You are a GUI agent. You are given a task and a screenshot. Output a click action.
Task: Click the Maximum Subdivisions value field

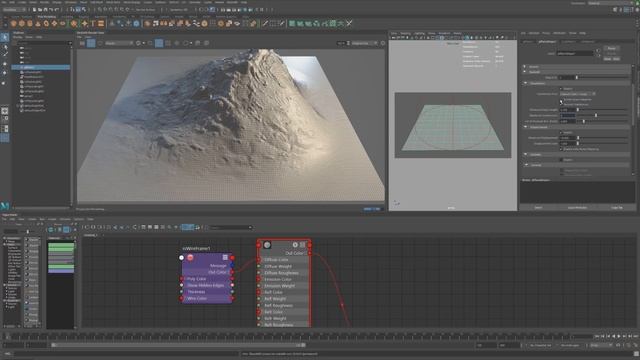(x=568, y=115)
